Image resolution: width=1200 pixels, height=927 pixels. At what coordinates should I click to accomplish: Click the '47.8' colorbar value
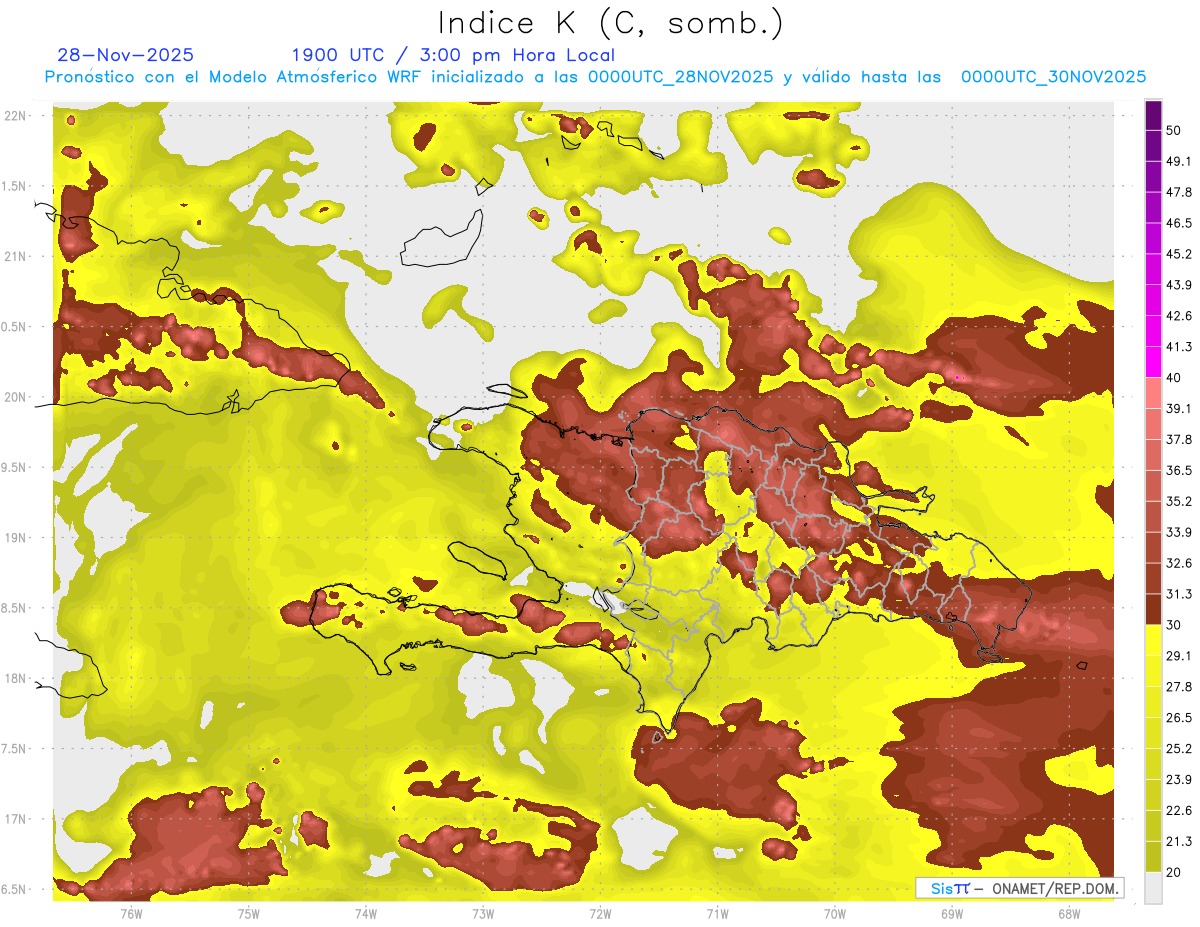coord(1179,192)
